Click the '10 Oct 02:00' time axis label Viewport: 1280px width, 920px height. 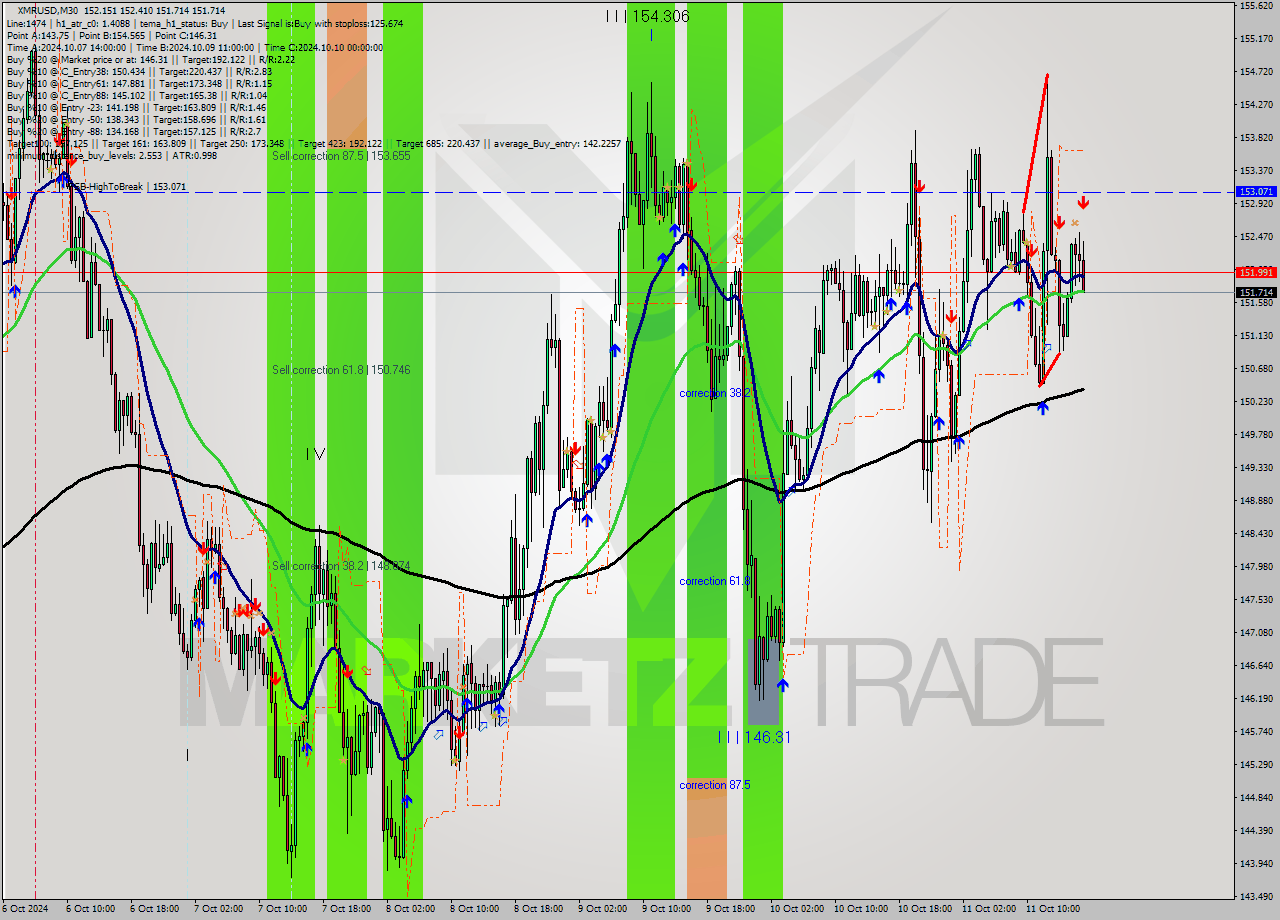pos(797,909)
